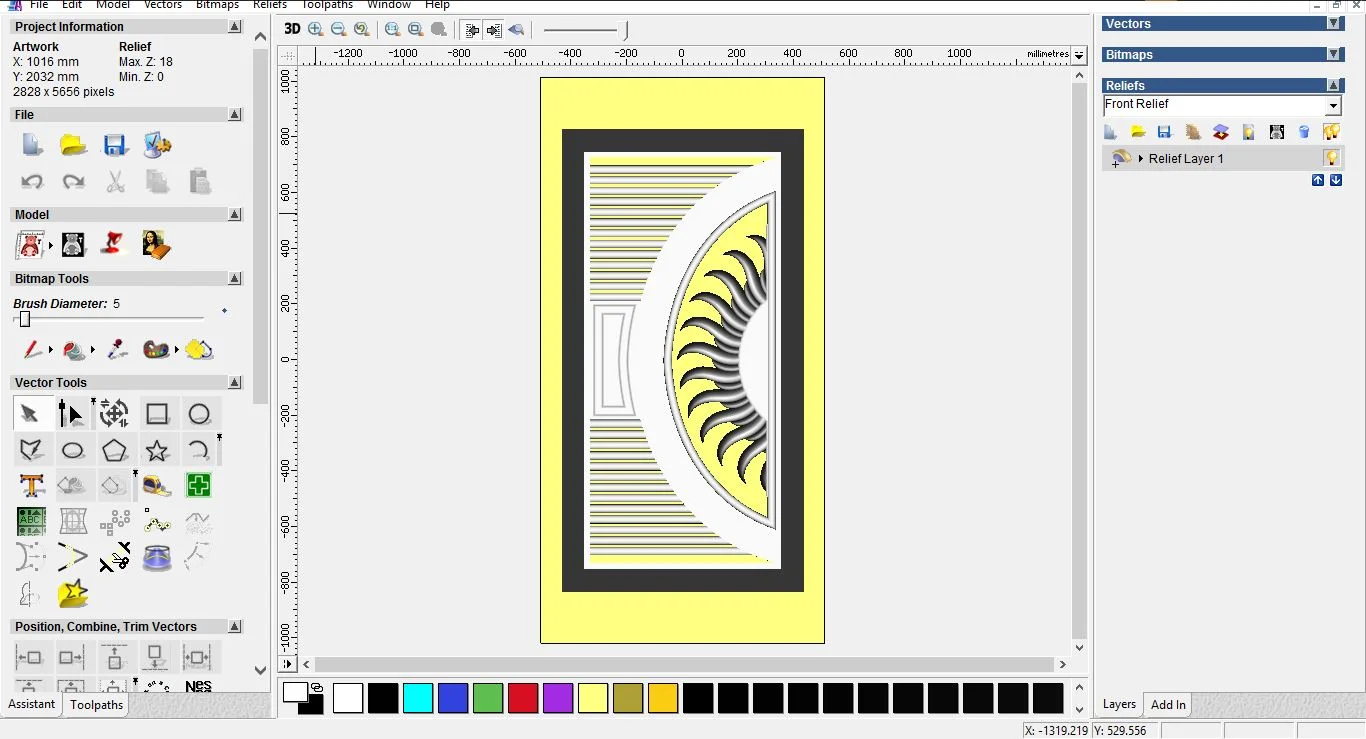Collapse the Vector Tools section
Image resolution: width=1366 pixels, height=739 pixels.
[x=235, y=383]
